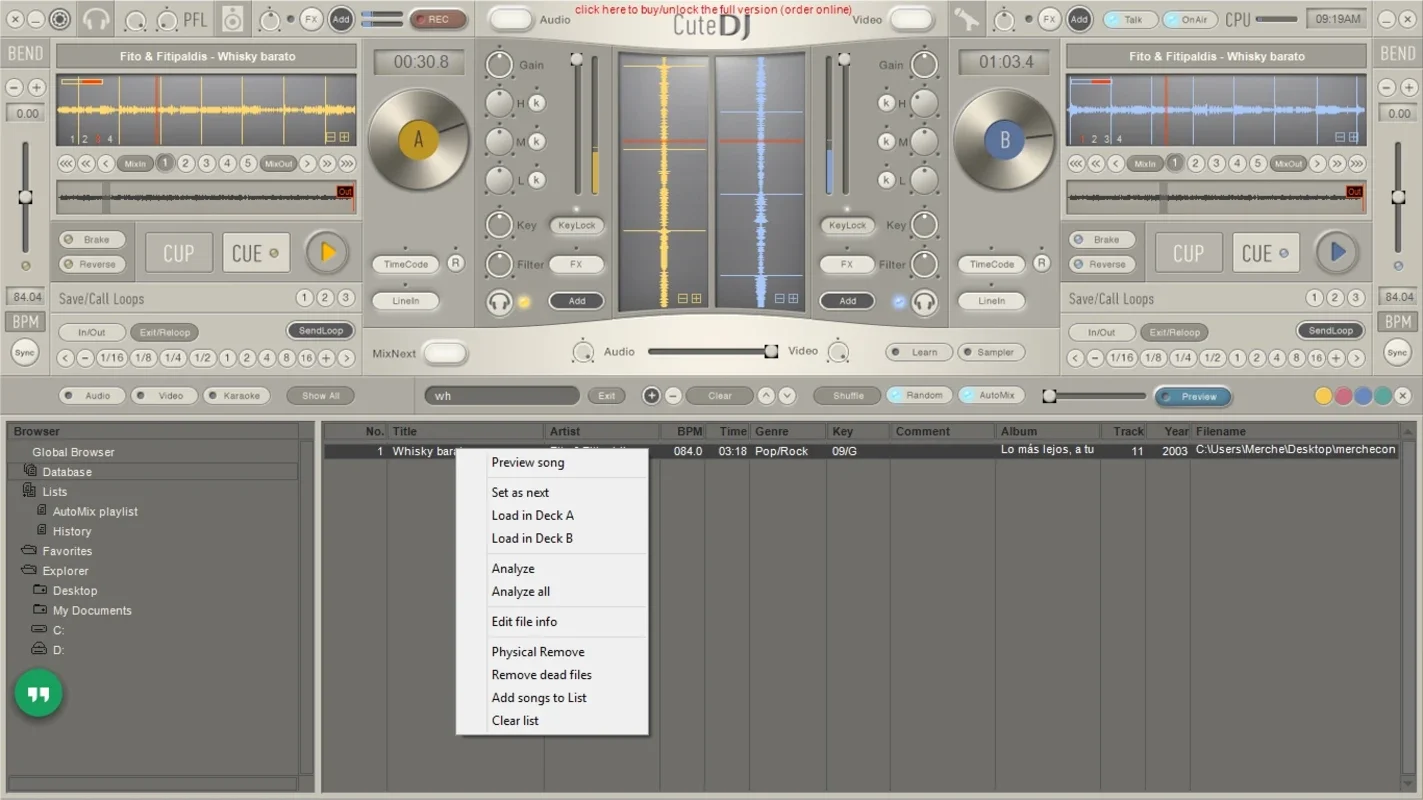Click the blue Preview button
Screen dimensions: 1423x800
(1192, 396)
